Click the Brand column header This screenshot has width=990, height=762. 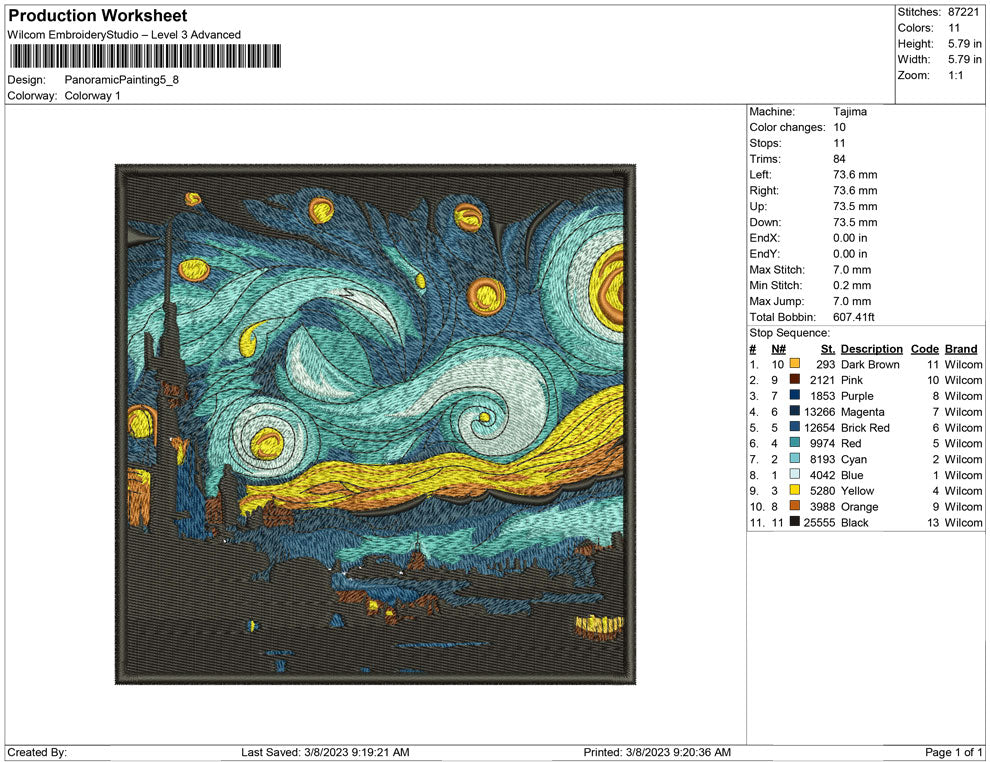click(961, 349)
